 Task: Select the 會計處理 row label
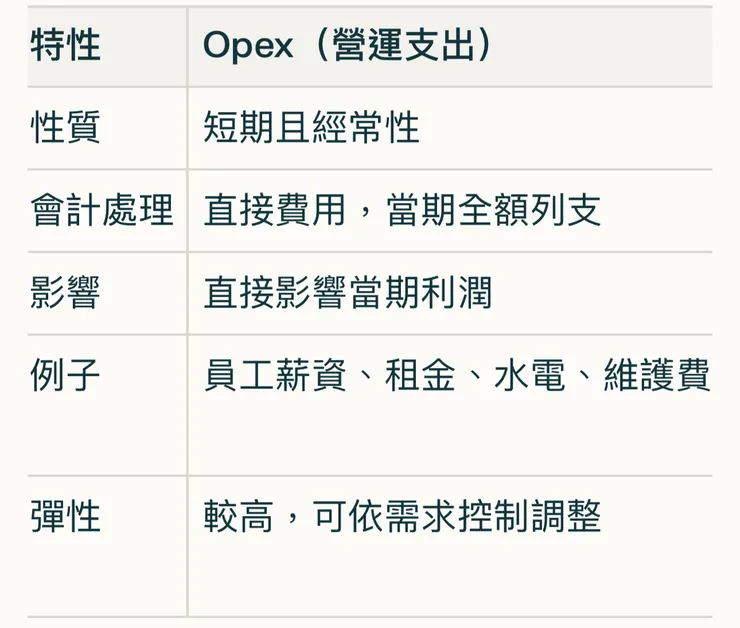click(102, 211)
